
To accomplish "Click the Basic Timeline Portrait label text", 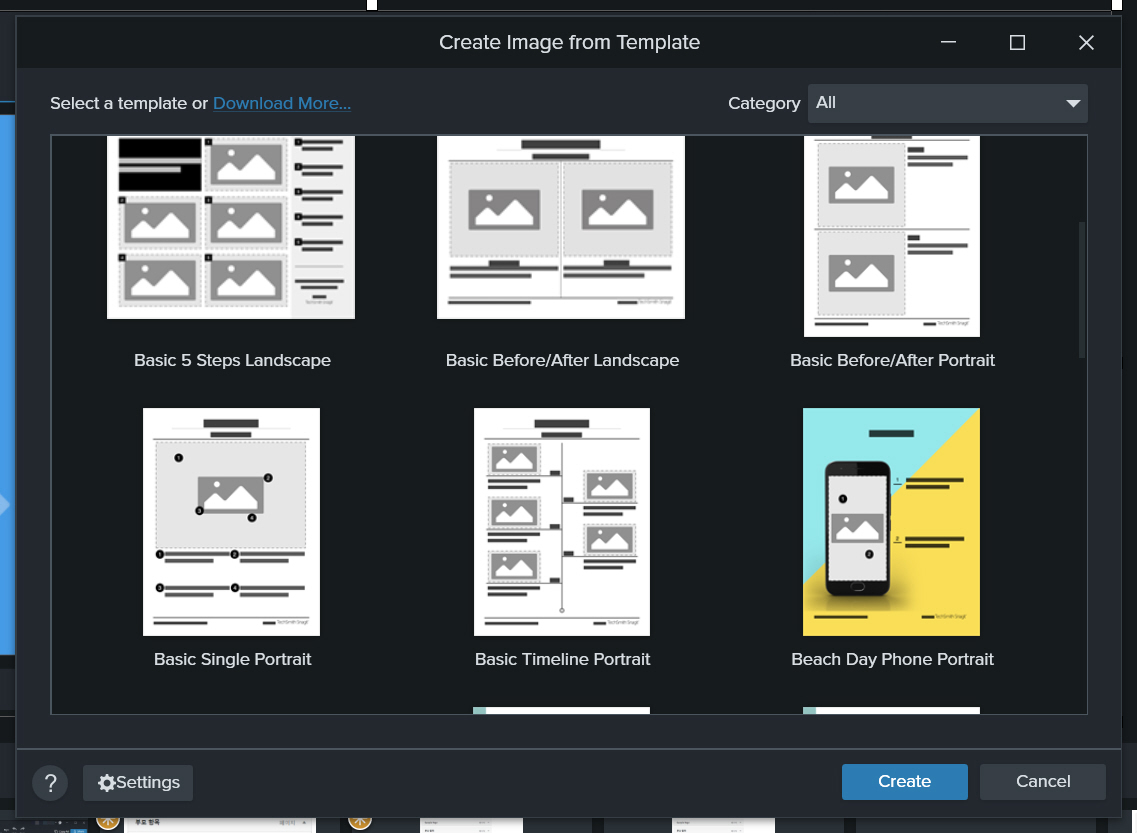I will tap(561, 659).
